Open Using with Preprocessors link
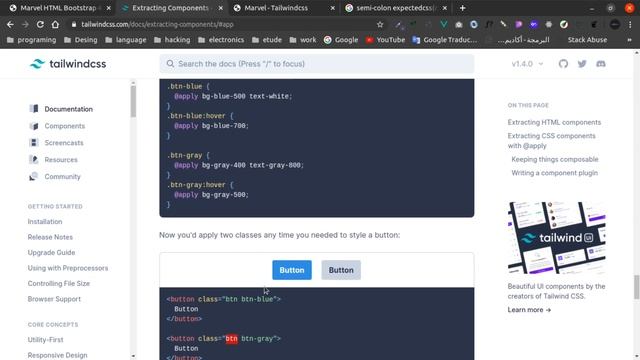 (x=68, y=268)
